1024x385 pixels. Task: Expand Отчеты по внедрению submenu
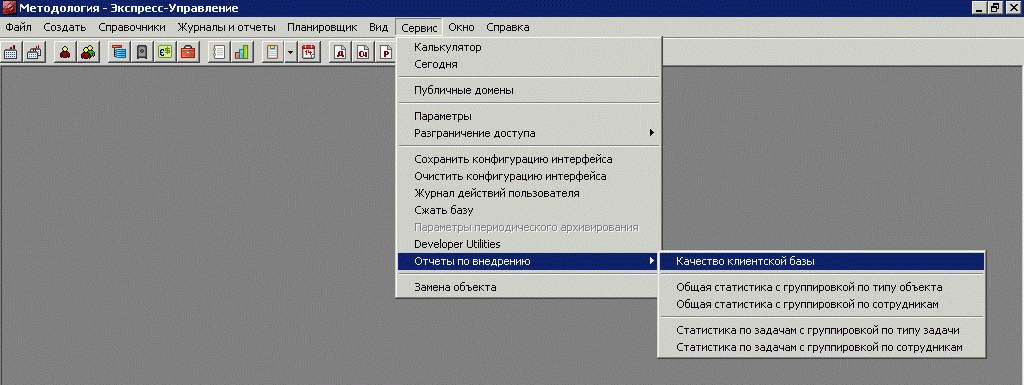pyautogui.click(x=529, y=261)
